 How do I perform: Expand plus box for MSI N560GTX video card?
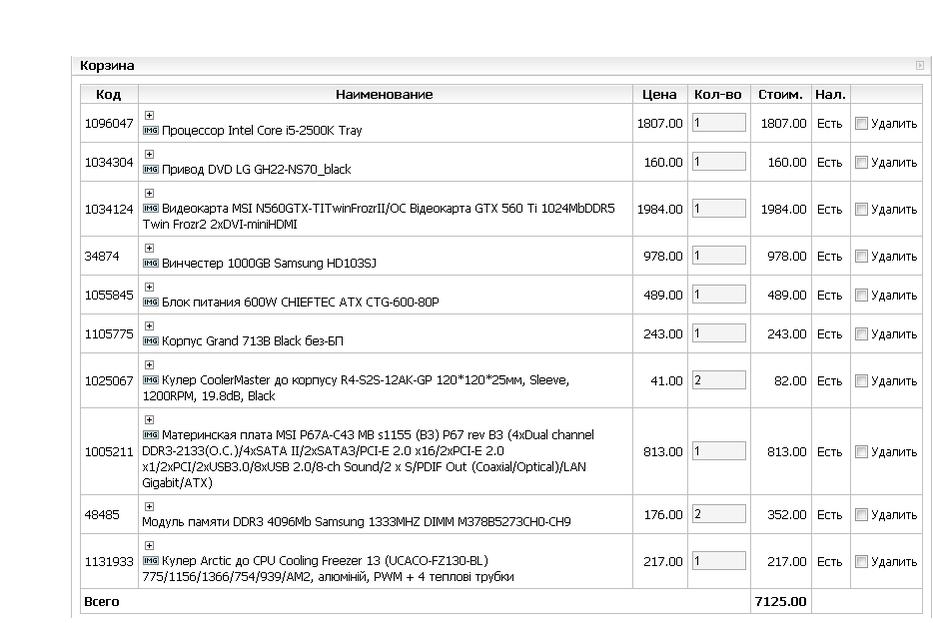click(x=149, y=193)
